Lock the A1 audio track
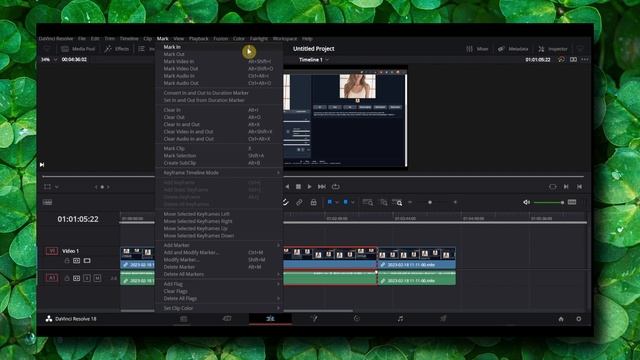The height and width of the screenshot is (360, 640). tap(67, 278)
